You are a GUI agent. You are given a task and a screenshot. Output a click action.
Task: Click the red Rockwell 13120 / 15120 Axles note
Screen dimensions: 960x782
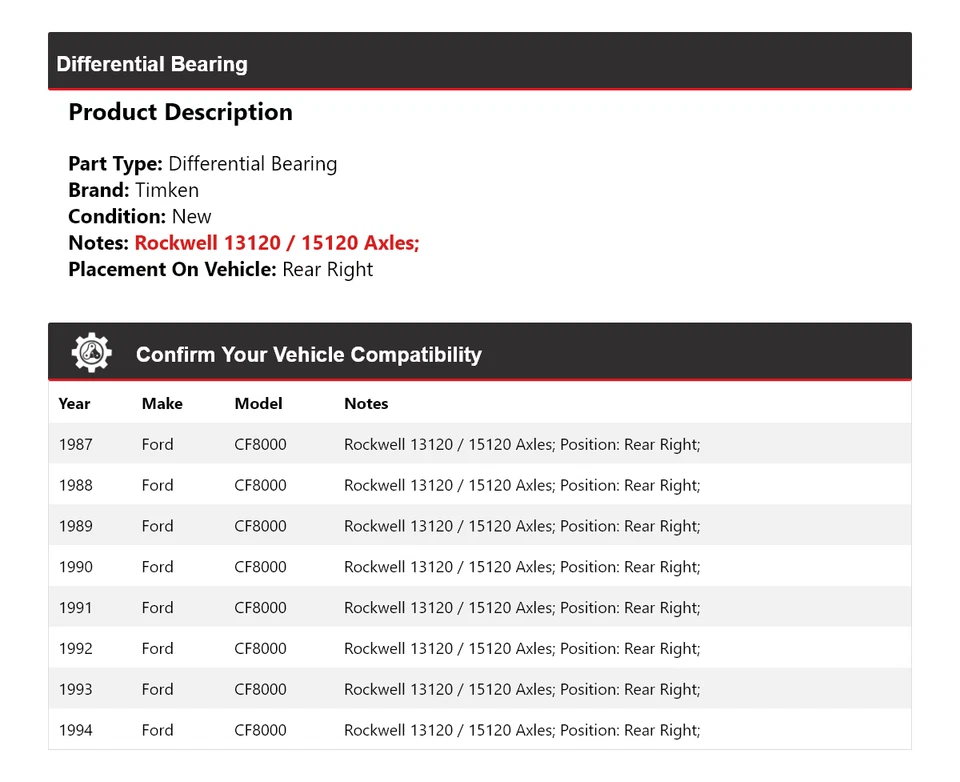tap(277, 243)
